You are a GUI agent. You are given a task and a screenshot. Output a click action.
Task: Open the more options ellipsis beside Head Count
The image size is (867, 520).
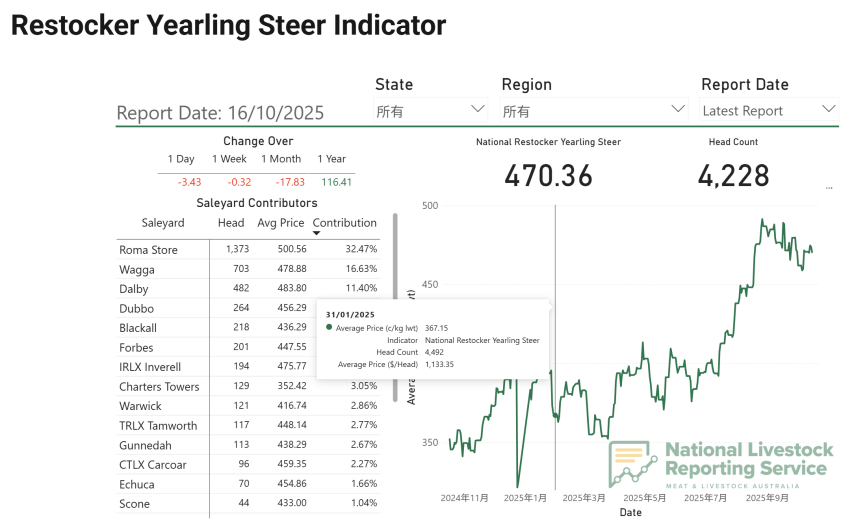coord(828,188)
